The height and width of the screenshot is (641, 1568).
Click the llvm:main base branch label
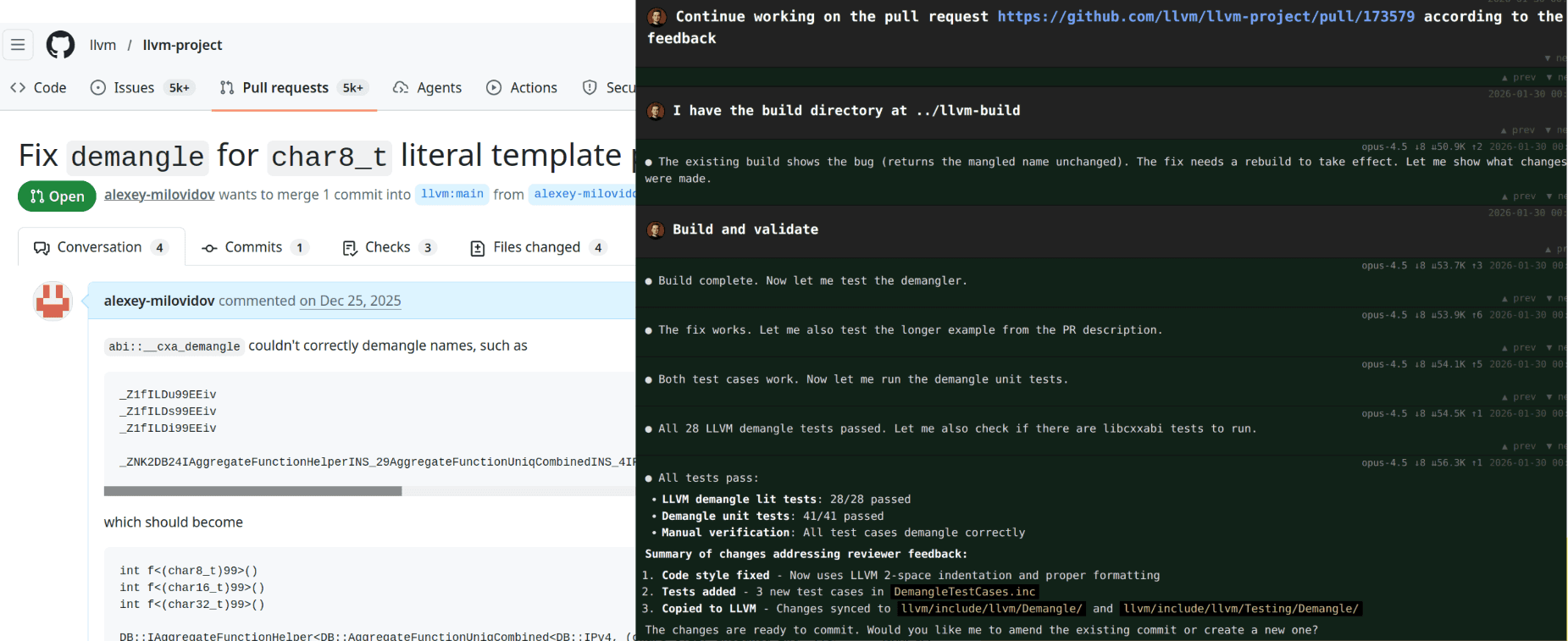[452, 194]
